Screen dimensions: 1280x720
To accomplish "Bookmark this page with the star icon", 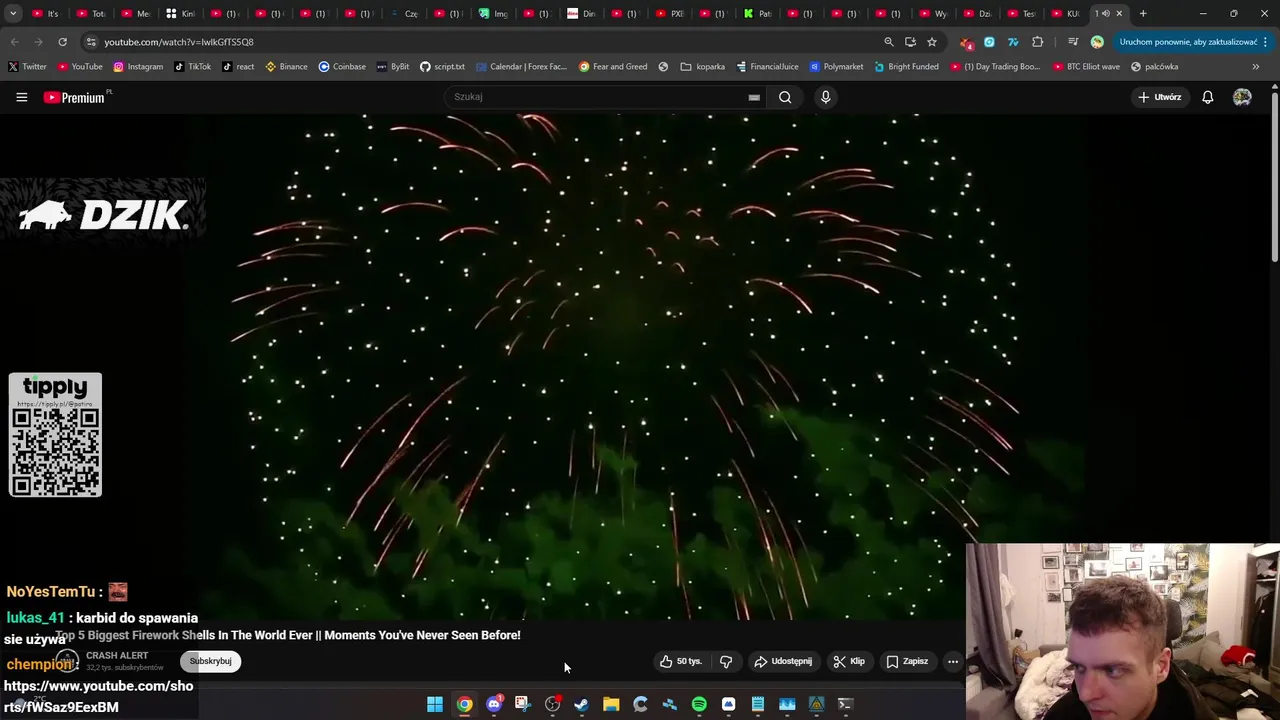I will point(932,42).
